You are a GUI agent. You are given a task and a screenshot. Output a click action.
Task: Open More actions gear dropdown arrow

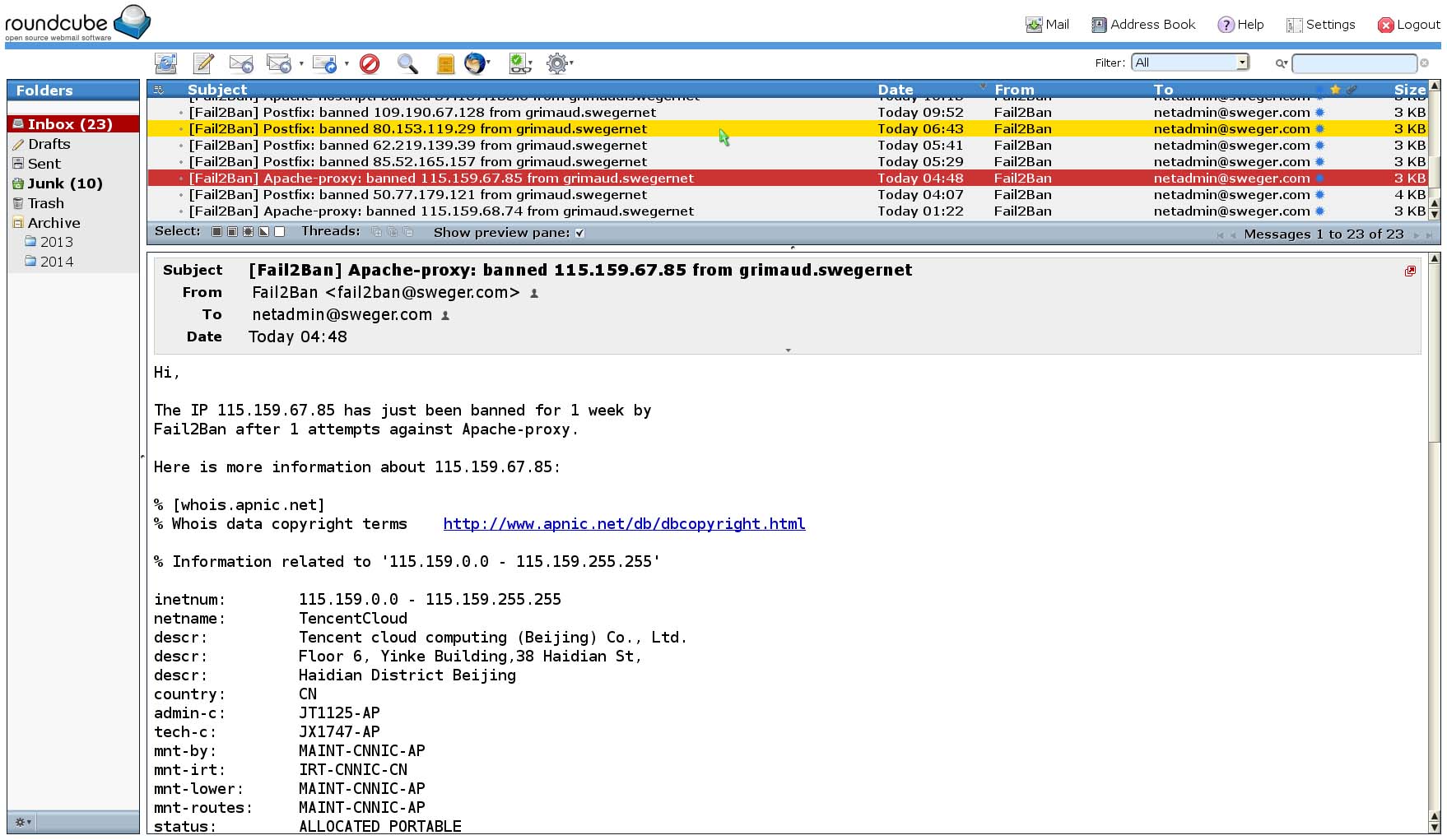point(571,63)
